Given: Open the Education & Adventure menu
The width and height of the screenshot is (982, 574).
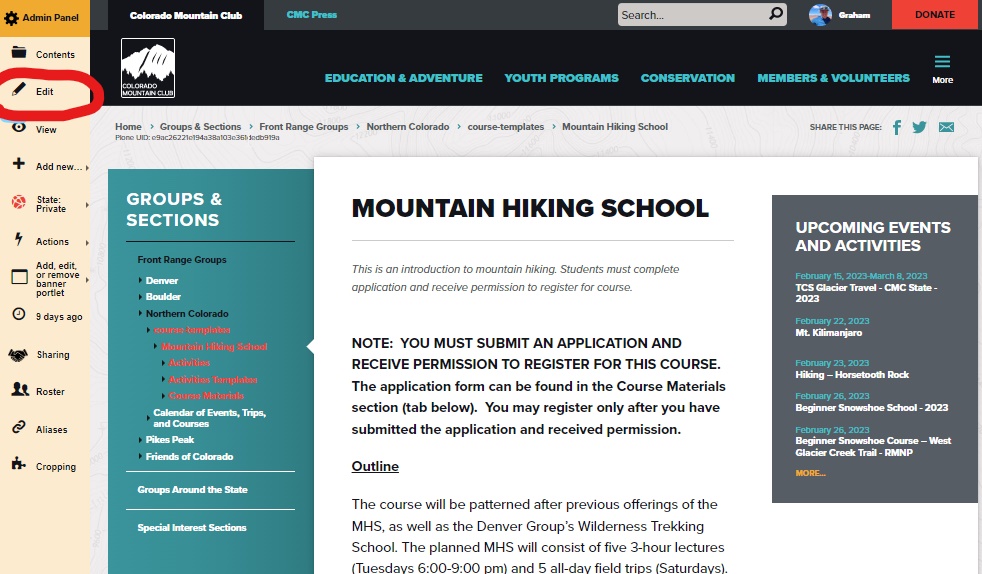Looking at the screenshot, I should [x=403, y=78].
